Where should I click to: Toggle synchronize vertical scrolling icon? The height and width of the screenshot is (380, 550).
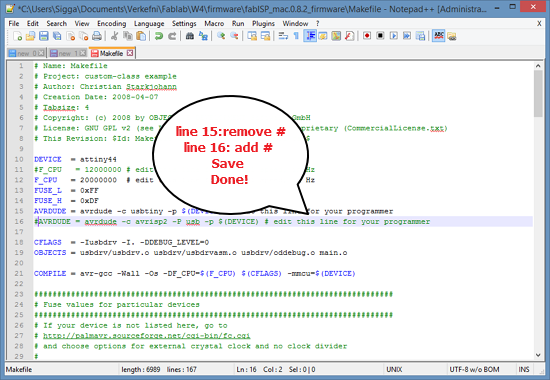(252, 36)
